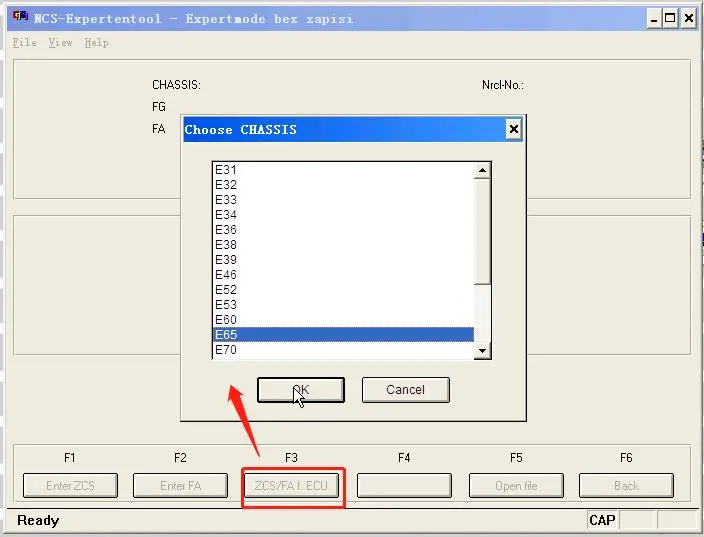Viewport: 704px width, 537px height.
Task: Select chassis E39 in the list
Action: 343,260
